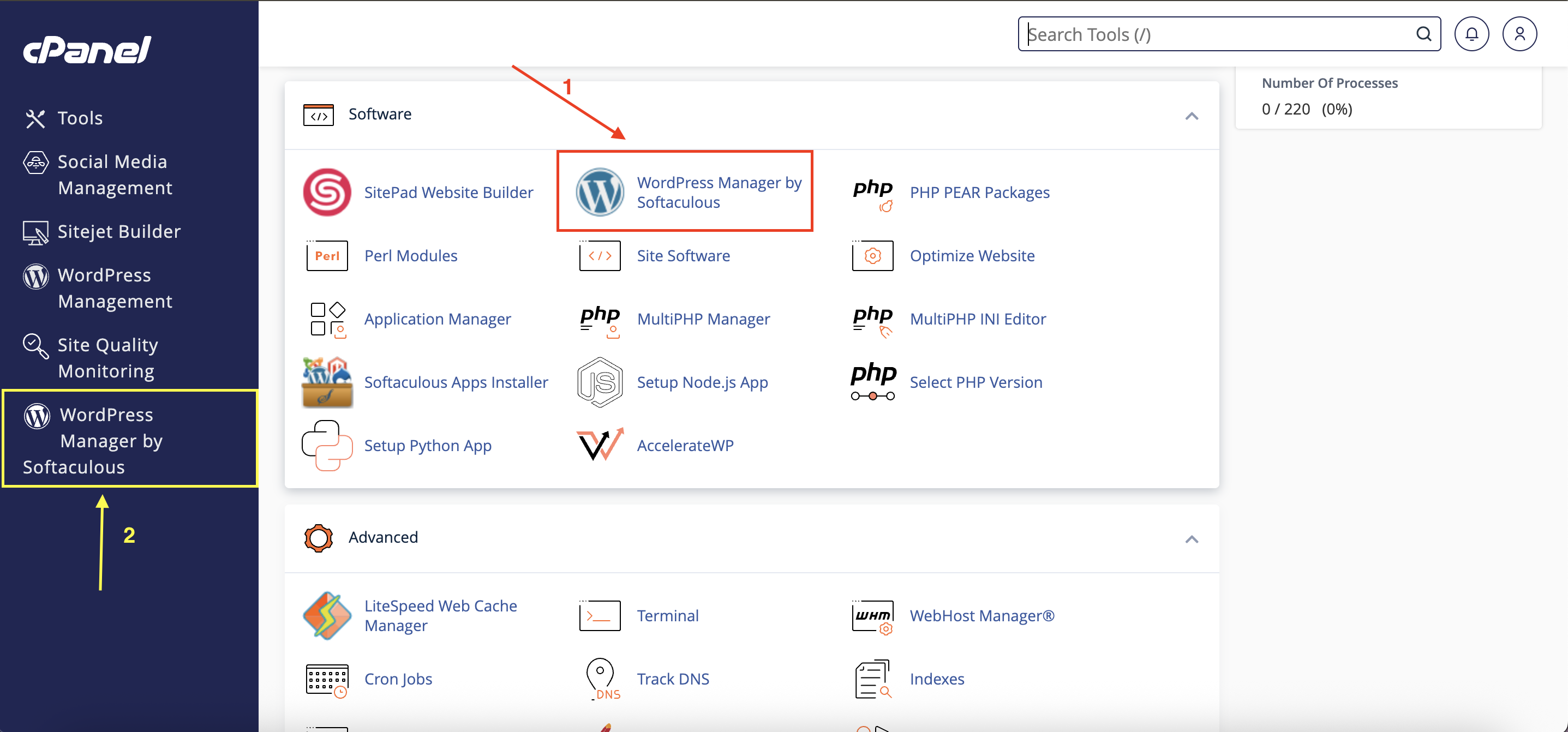Open the Setup Node.js App link
This screenshot has height=732, width=1568.
point(702,382)
